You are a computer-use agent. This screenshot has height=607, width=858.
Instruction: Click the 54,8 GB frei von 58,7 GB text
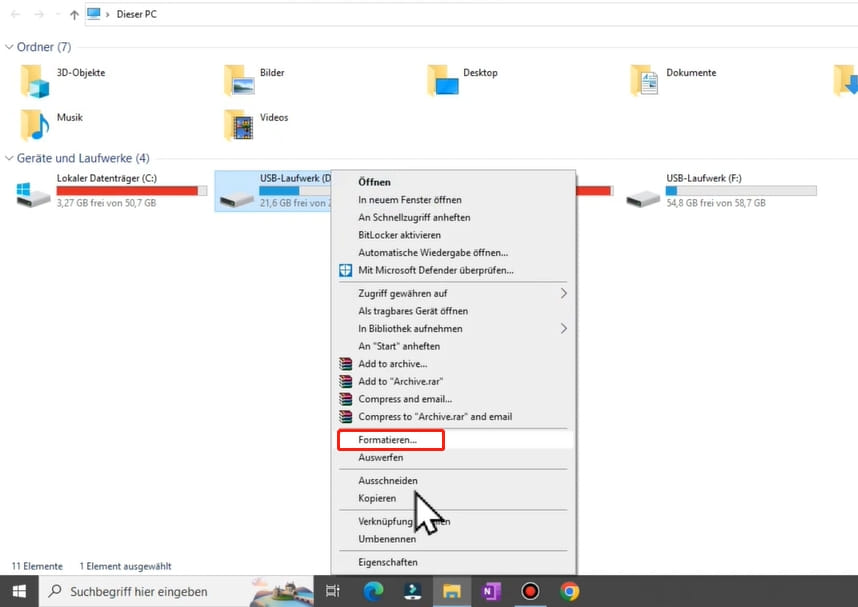tap(716, 203)
